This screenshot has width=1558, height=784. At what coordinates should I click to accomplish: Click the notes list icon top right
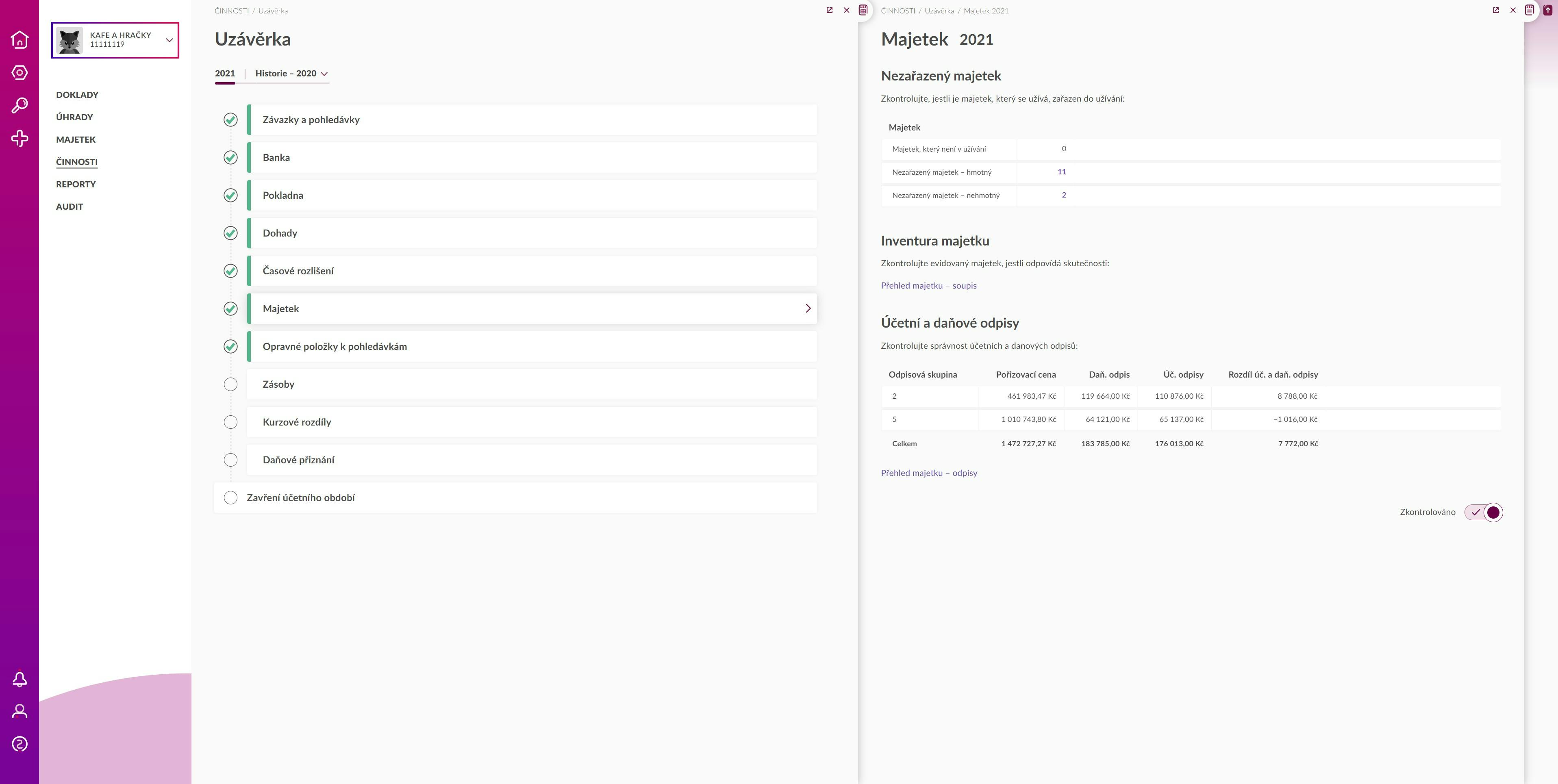coord(1530,10)
